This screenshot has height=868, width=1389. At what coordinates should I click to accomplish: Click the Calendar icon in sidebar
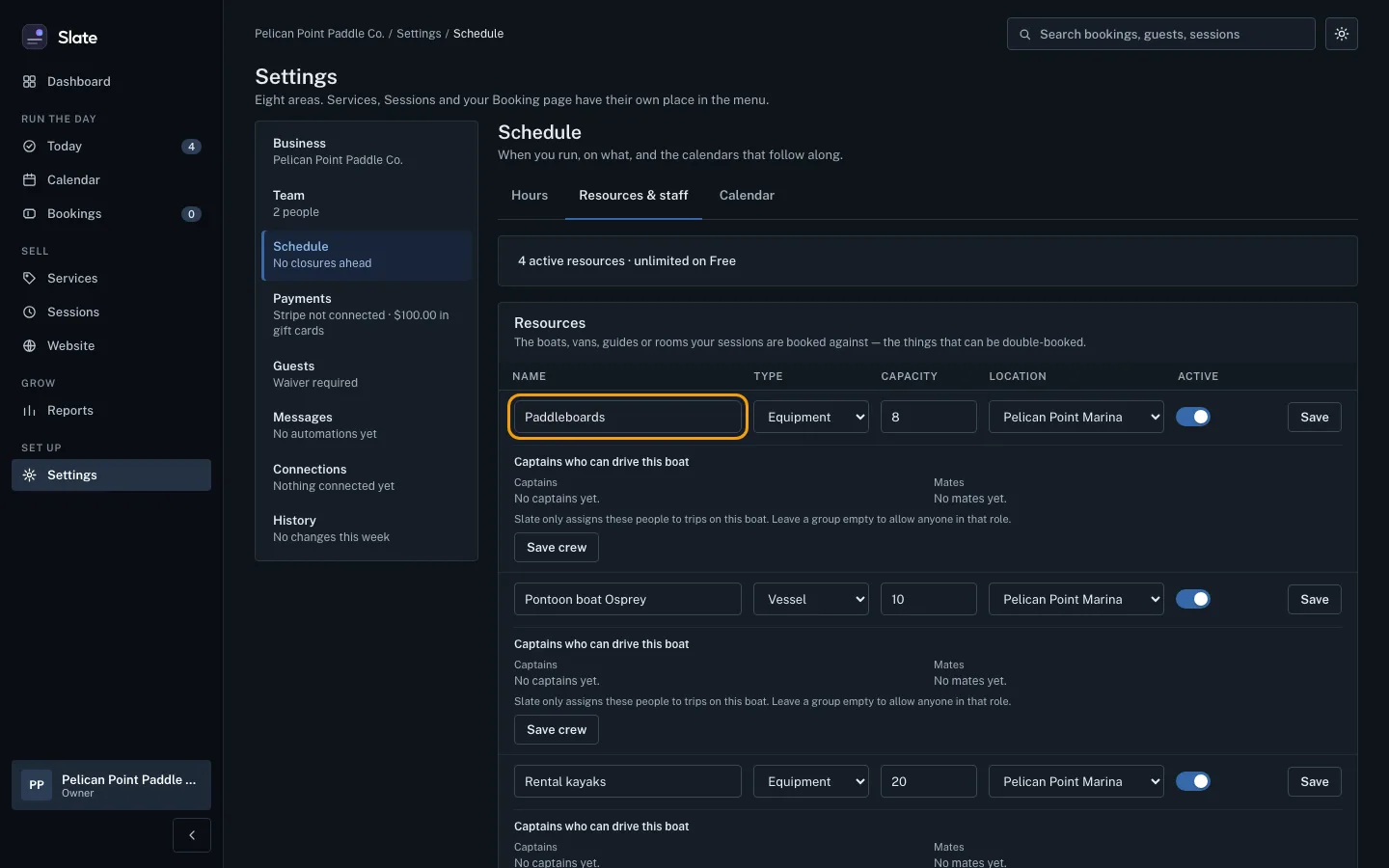[x=29, y=180]
